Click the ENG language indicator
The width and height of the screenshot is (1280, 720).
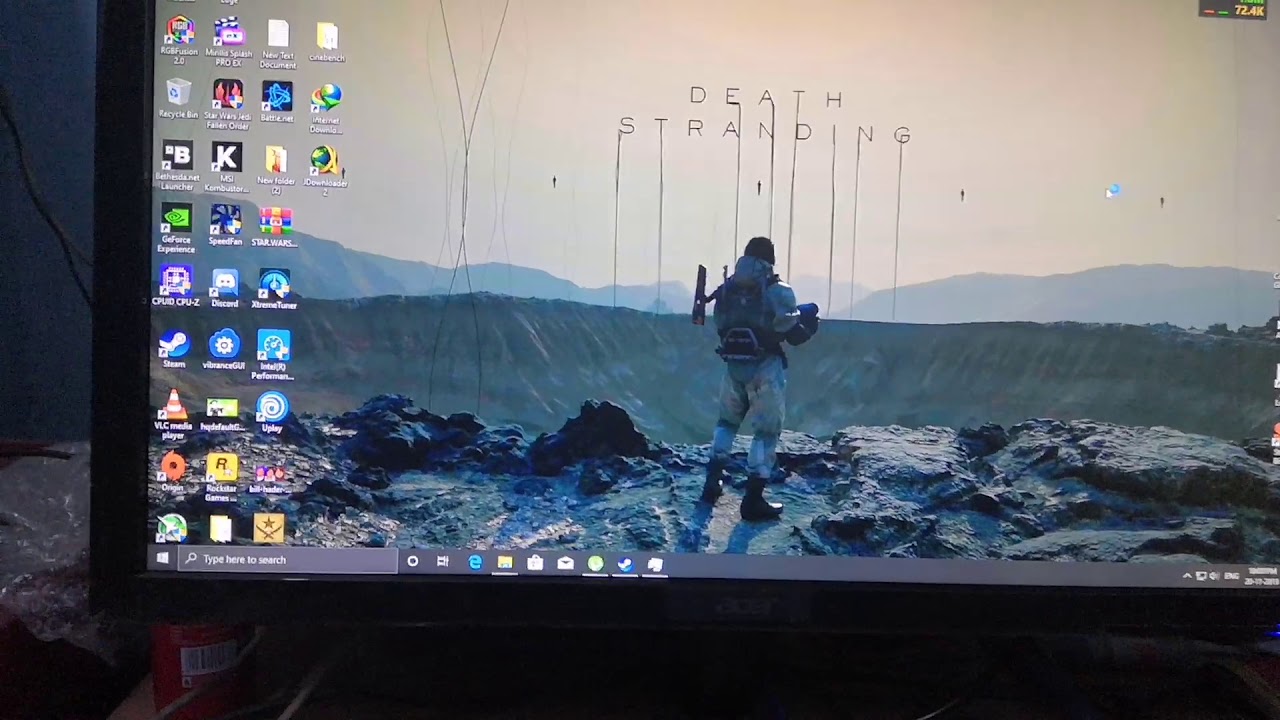click(x=1231, y=575)
